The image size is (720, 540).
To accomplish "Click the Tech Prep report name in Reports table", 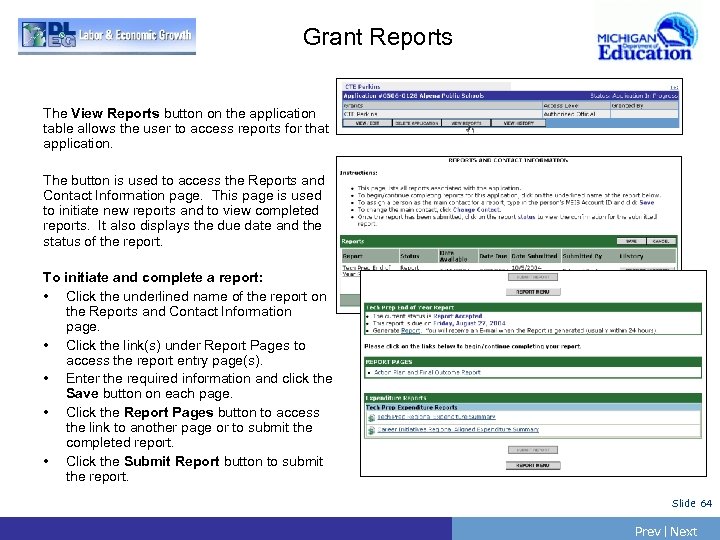I will coord(366,270).
